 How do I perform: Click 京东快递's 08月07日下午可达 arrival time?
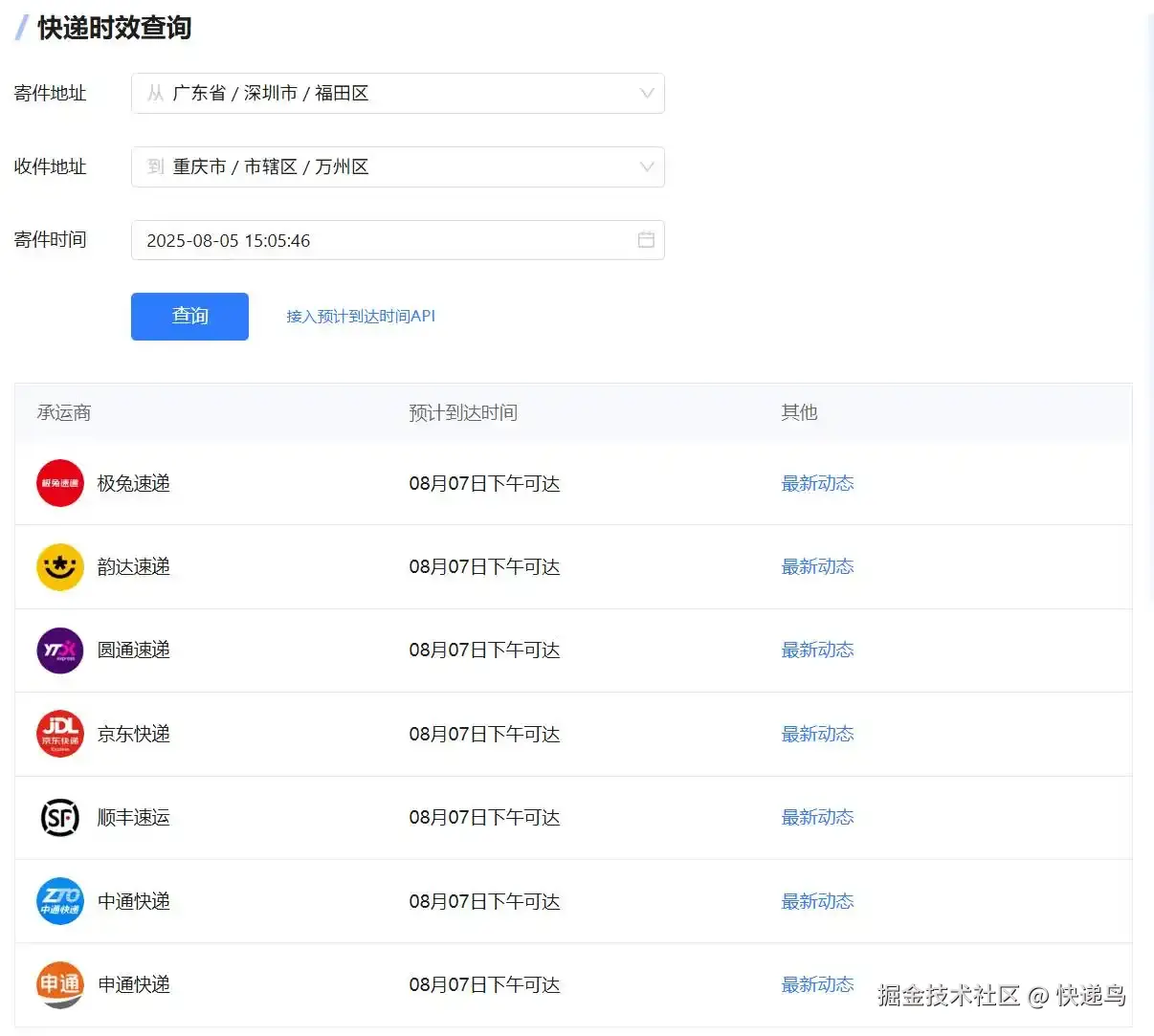click(x=484, y=734)
